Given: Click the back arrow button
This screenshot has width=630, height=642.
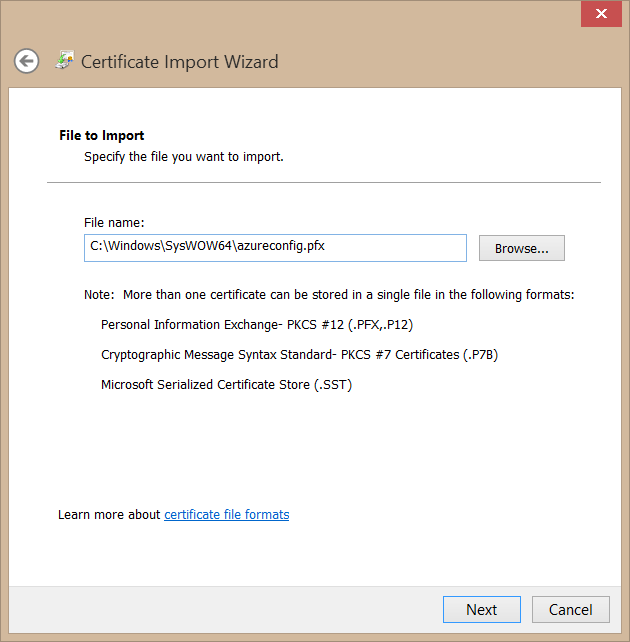Looking at the screenshot, I should click(26, 61).
